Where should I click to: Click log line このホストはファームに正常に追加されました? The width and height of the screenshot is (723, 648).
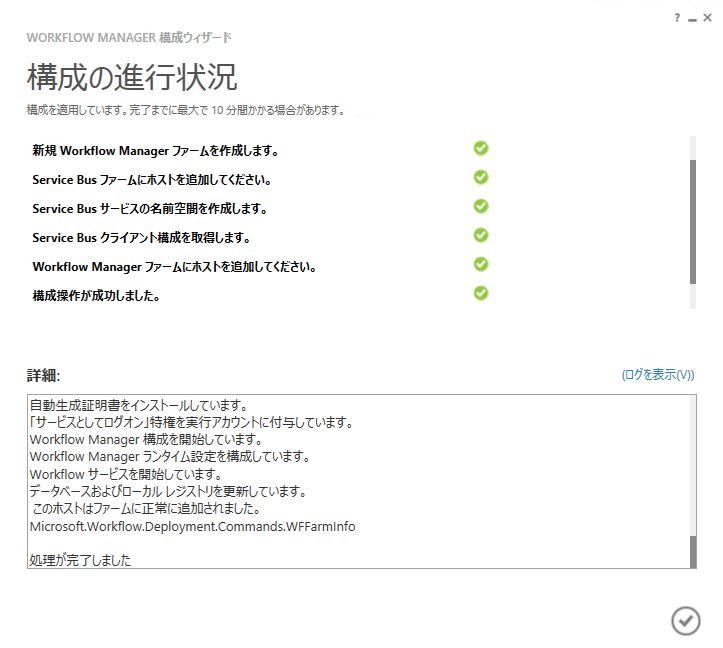pos(147,509)
